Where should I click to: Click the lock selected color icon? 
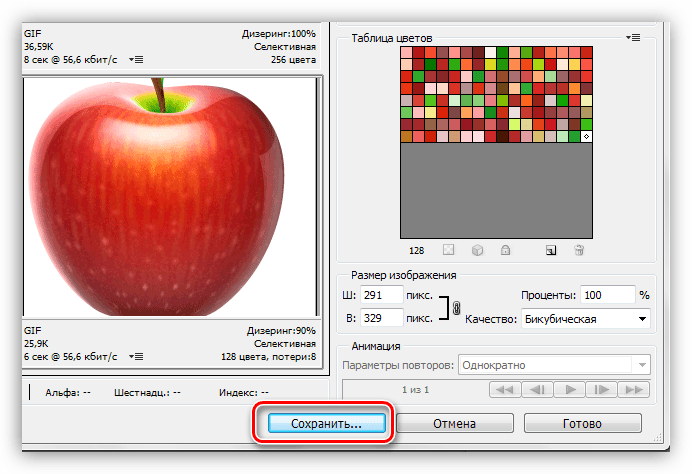pyautogui.click(x=505, y=250)
